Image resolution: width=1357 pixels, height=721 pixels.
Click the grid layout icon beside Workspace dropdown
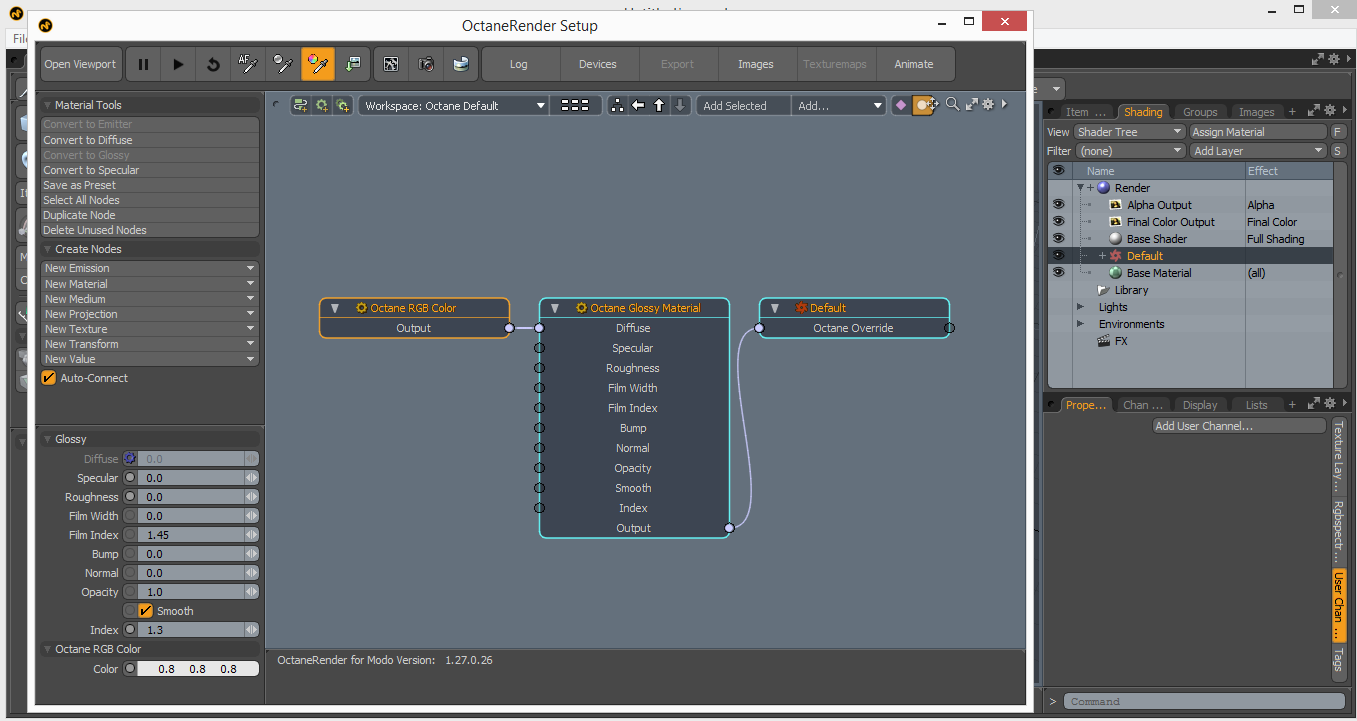575,105
